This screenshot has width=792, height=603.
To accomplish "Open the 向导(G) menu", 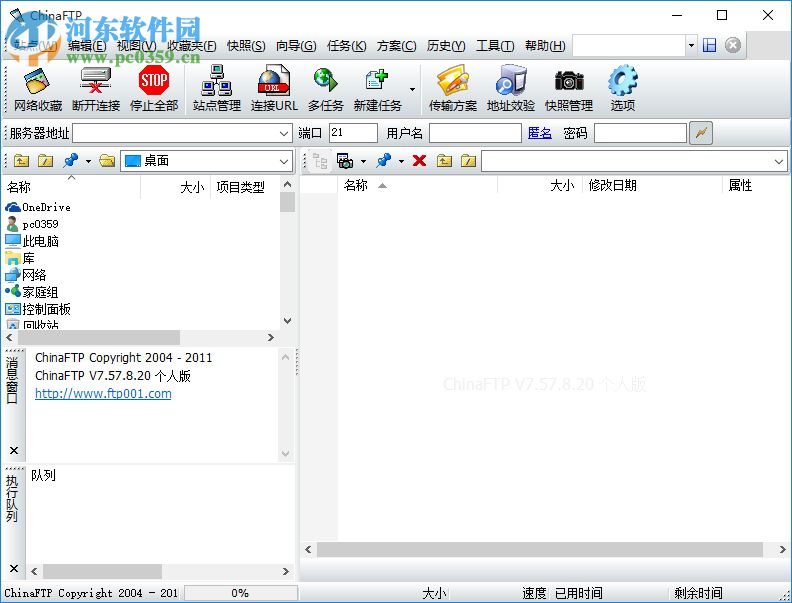I will [x=296, y=46].
